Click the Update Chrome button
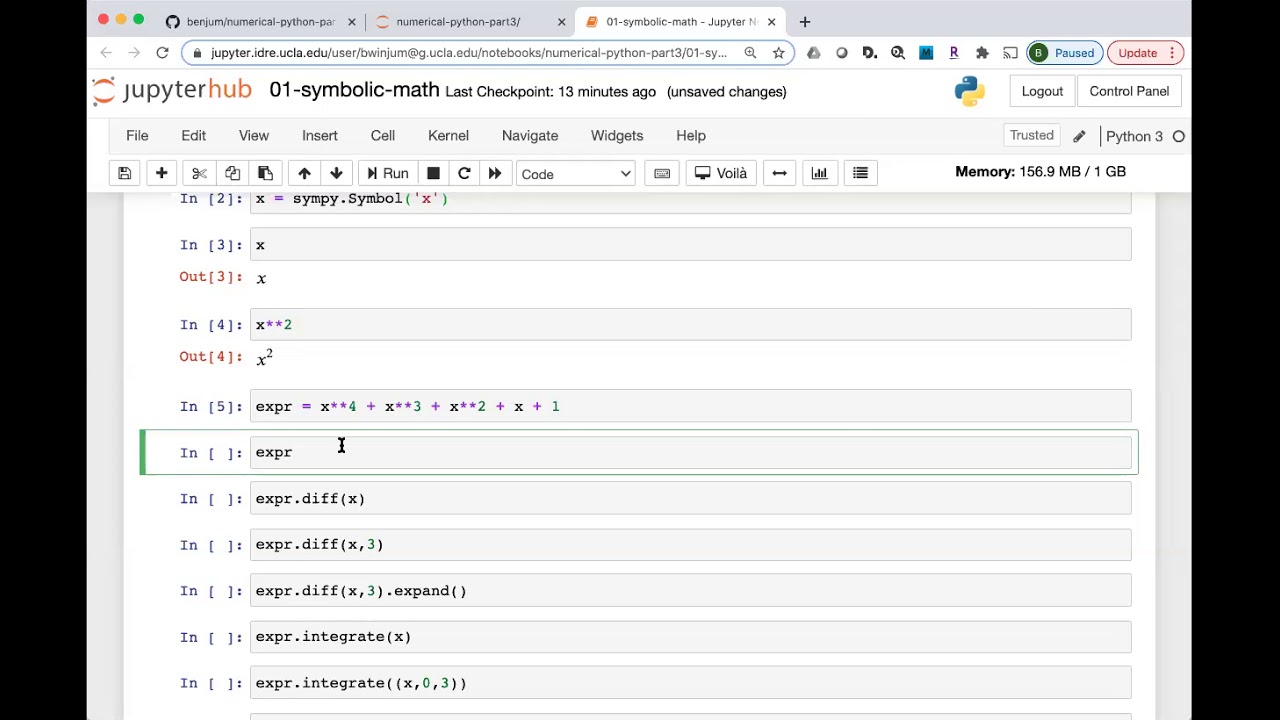The width and height of the screenshot is (1280, 720). click(x=1146, y=53)
